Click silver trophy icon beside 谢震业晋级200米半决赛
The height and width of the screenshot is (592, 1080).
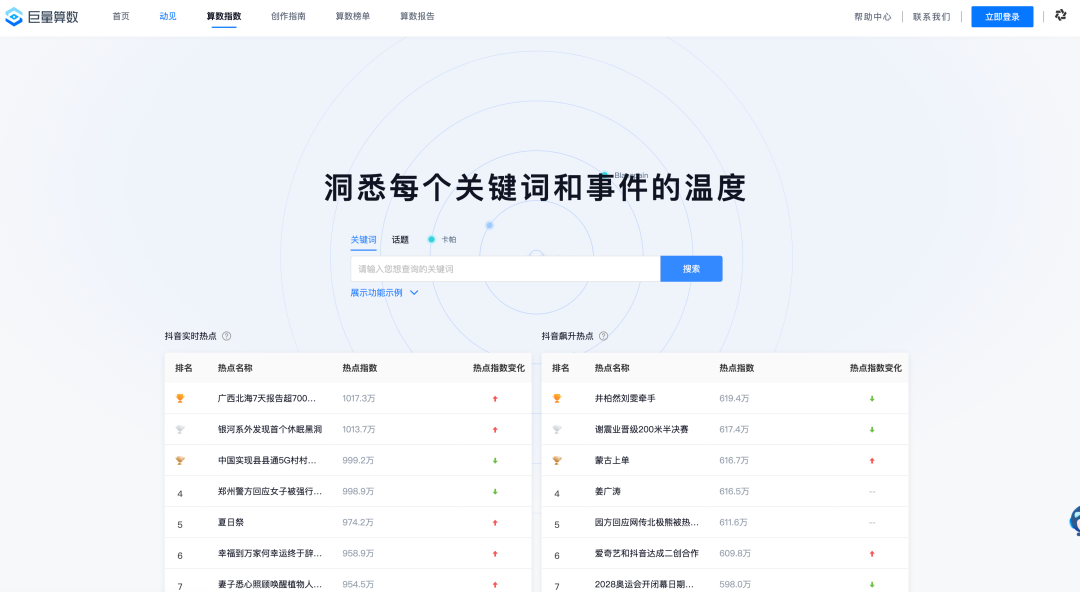click(x=557, y=429)
